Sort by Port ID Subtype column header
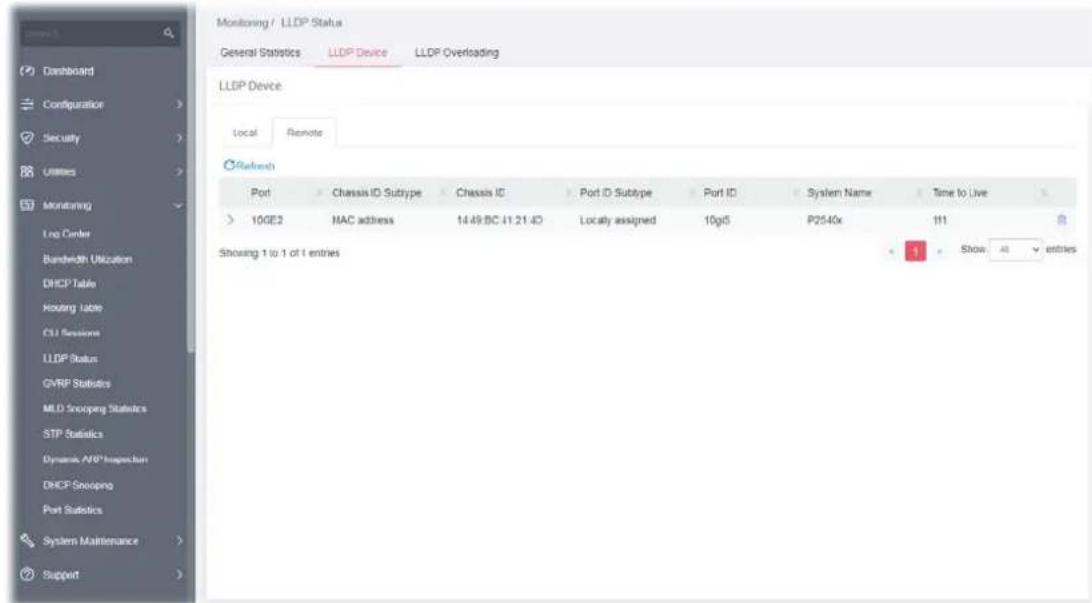This screenshot has height=603, width=1092. click(616, 193)
